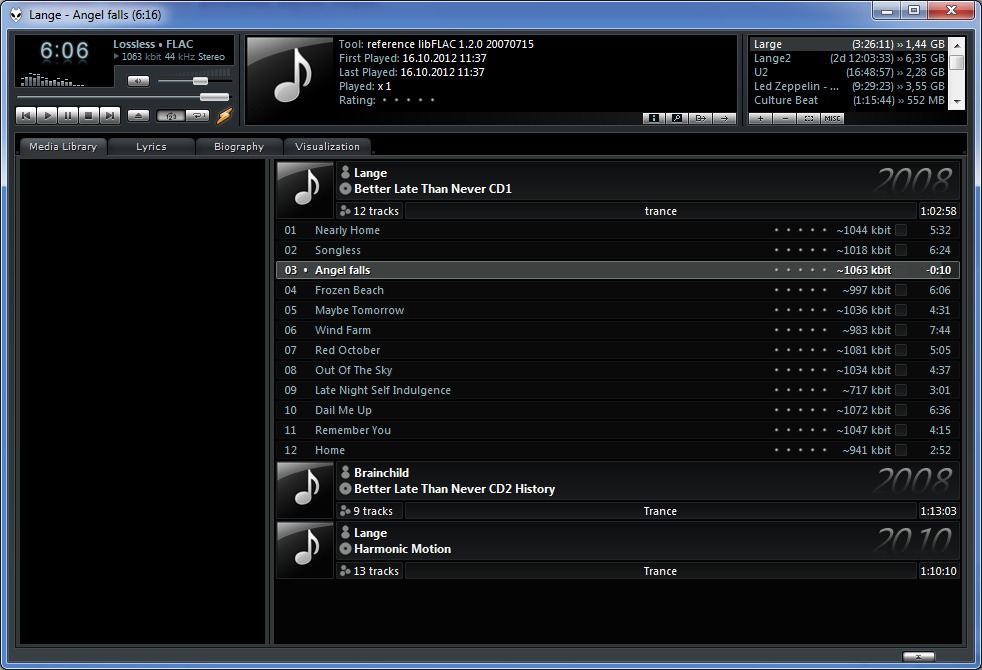Image resolution: width=982 pixels, height=670 pixels.
Task: Click the Better Late Than Never CD1 album cover
Action: tap(305, 190)
